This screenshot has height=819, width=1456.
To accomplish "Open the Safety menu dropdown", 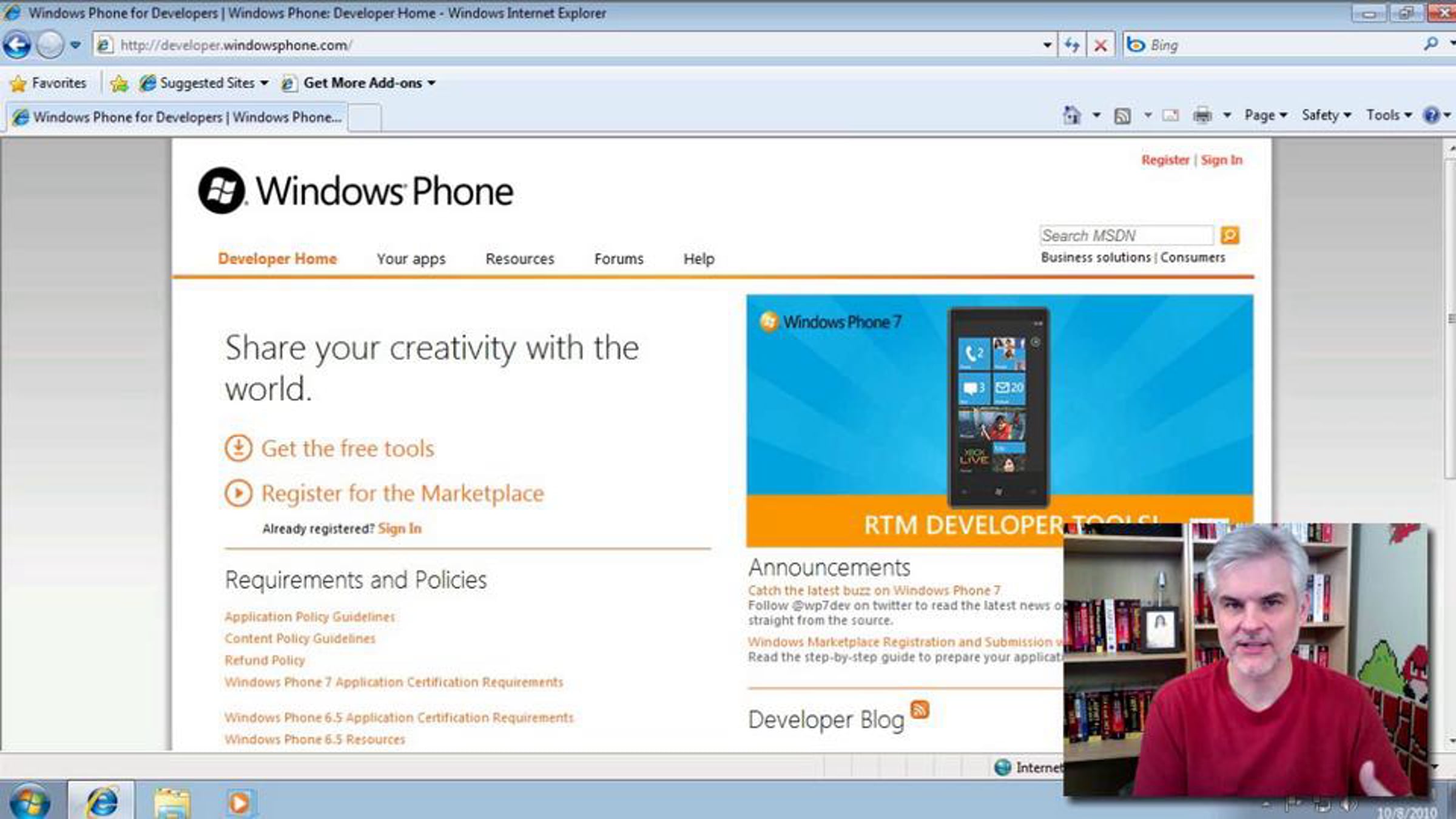I will click(1326, 115).
